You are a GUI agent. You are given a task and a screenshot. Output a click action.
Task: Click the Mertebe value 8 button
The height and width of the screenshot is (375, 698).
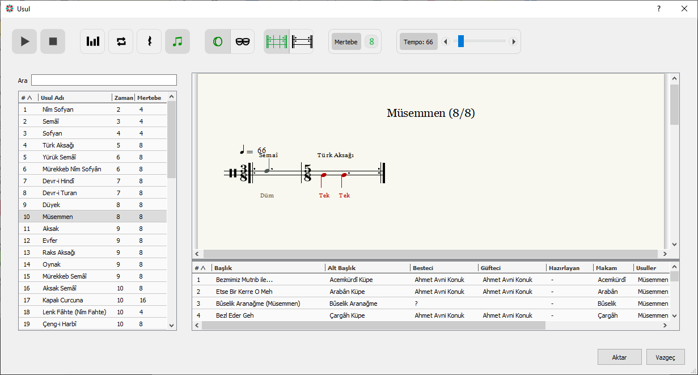click(x=371, y=42)
